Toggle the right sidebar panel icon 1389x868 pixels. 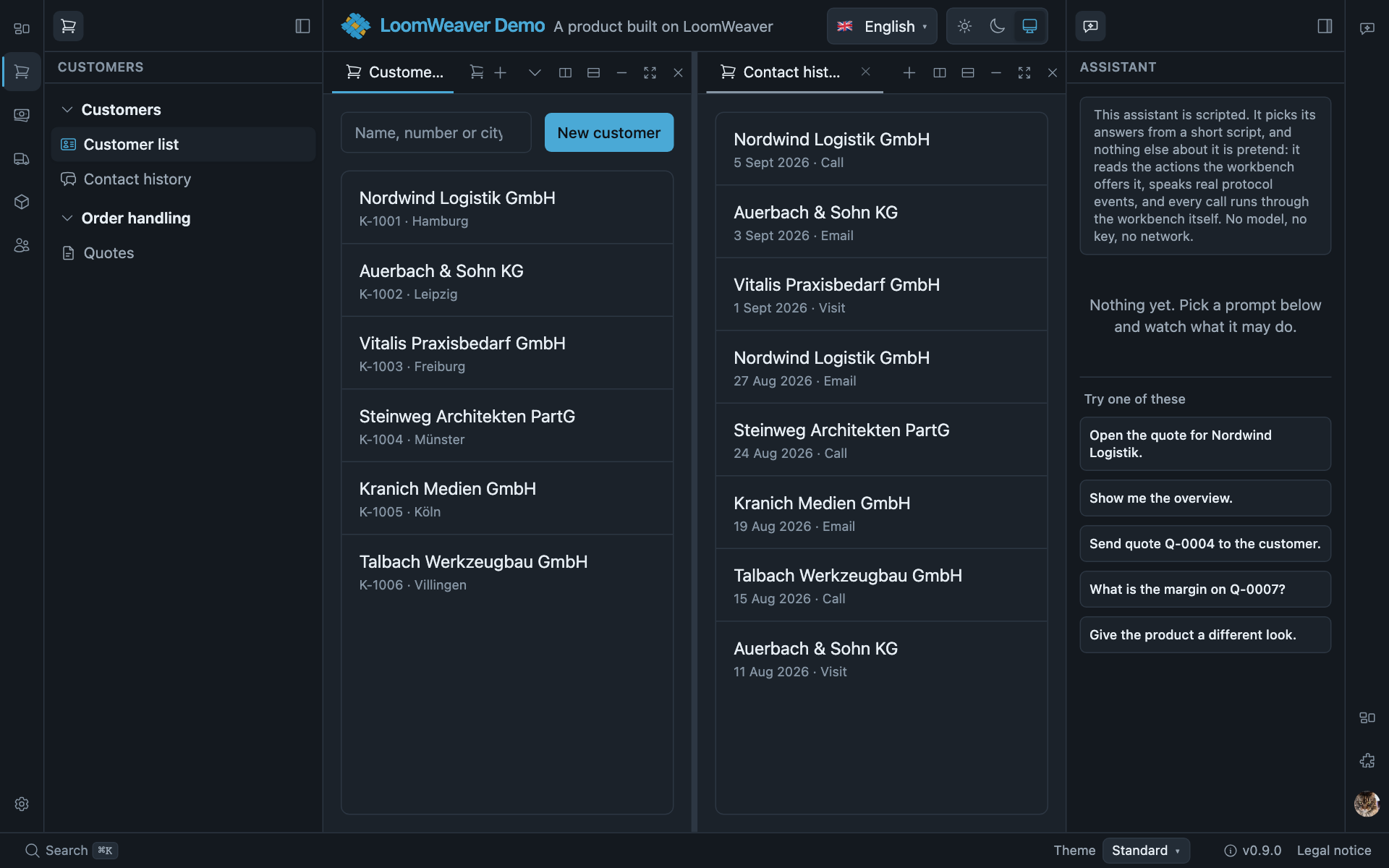1325,26
